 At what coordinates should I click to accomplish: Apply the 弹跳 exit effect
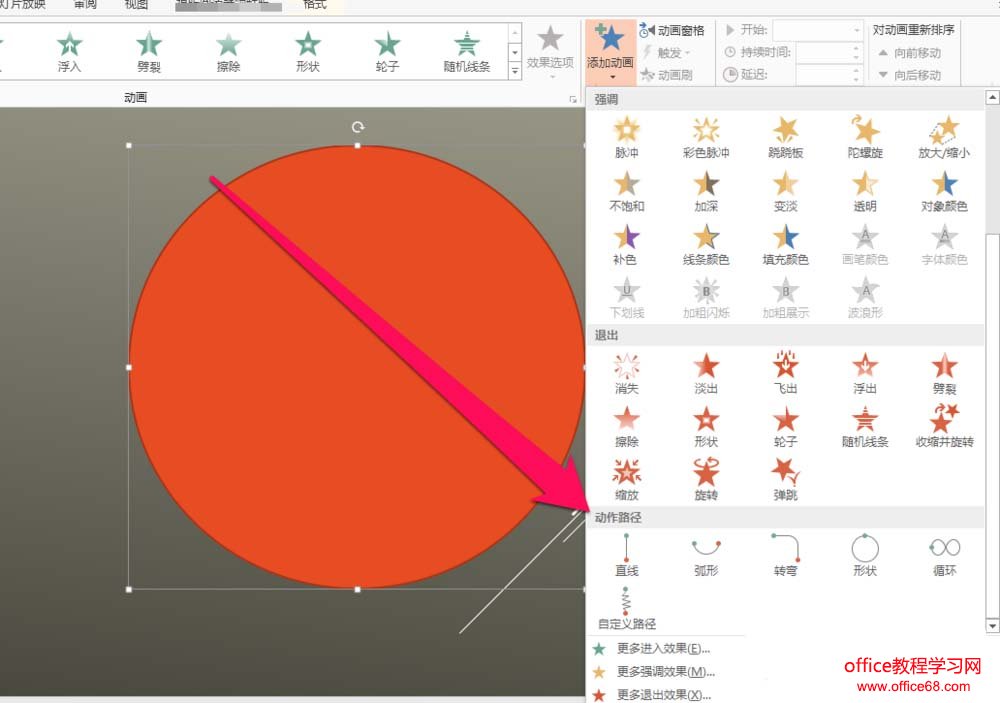[786, 480]
